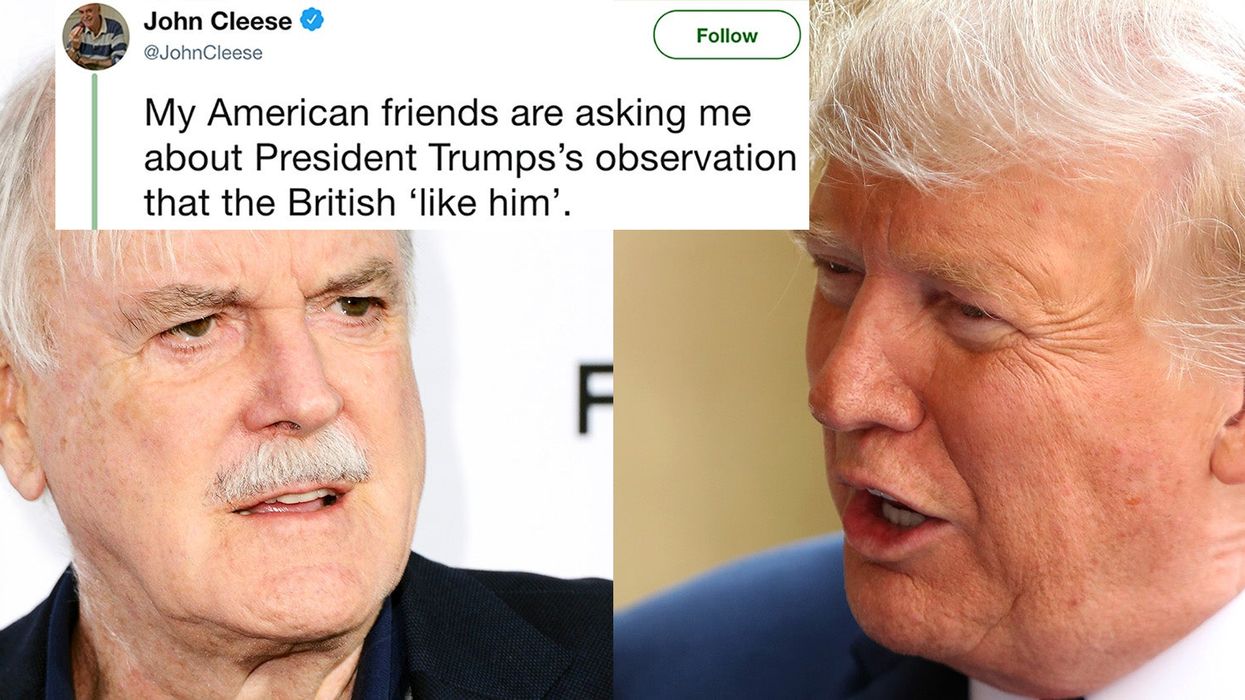Open the John Cleese profile avatar
1245x700 pixels.
(x=96, y=36)
